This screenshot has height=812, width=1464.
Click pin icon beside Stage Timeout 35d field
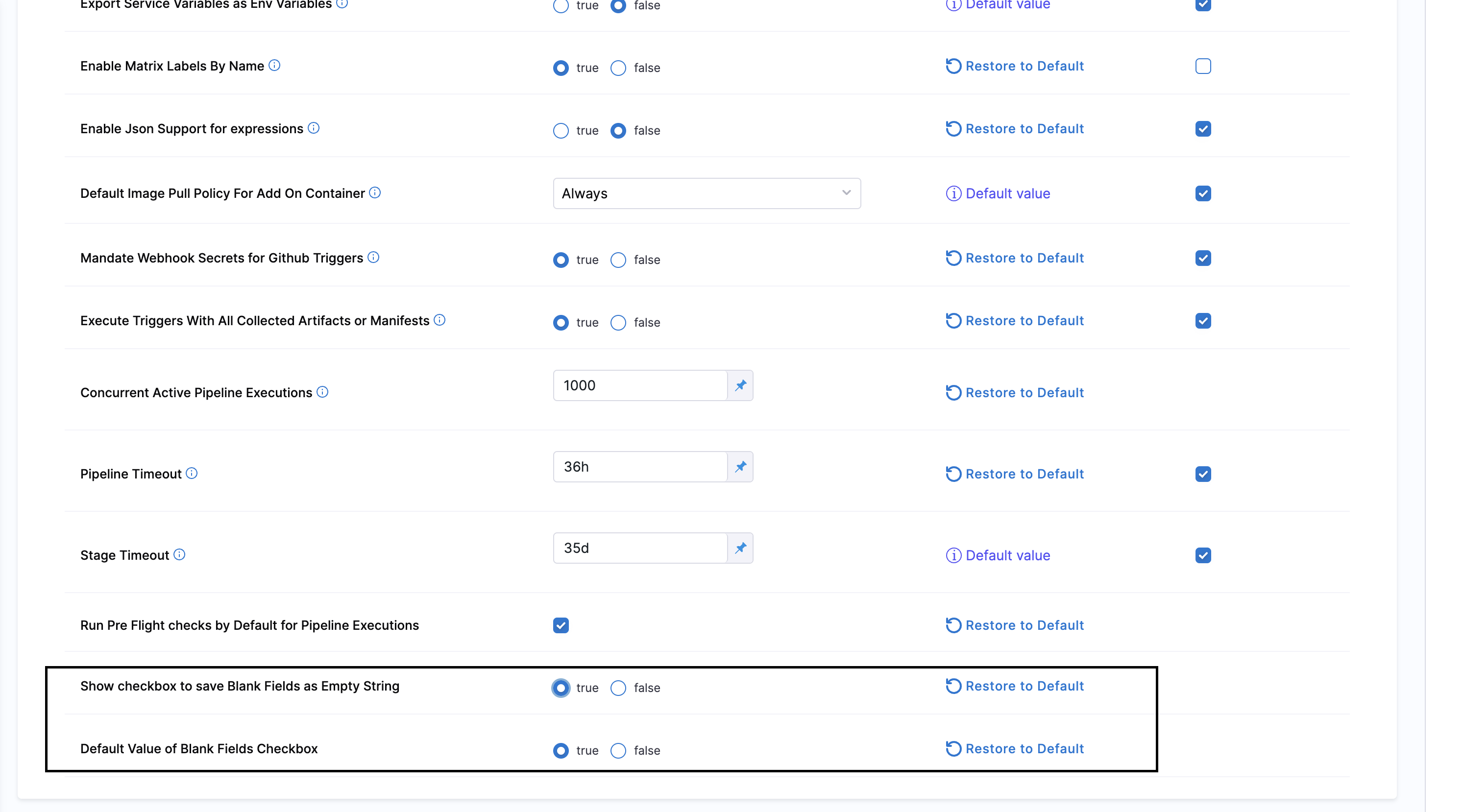pos(740,549)
